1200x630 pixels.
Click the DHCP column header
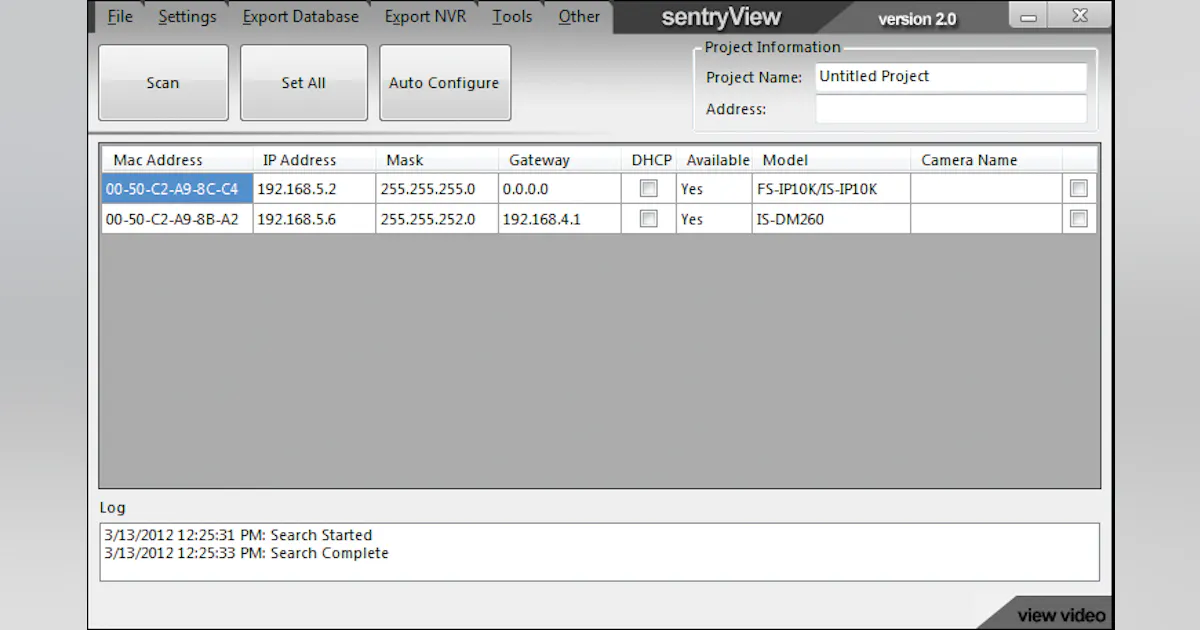651,160
